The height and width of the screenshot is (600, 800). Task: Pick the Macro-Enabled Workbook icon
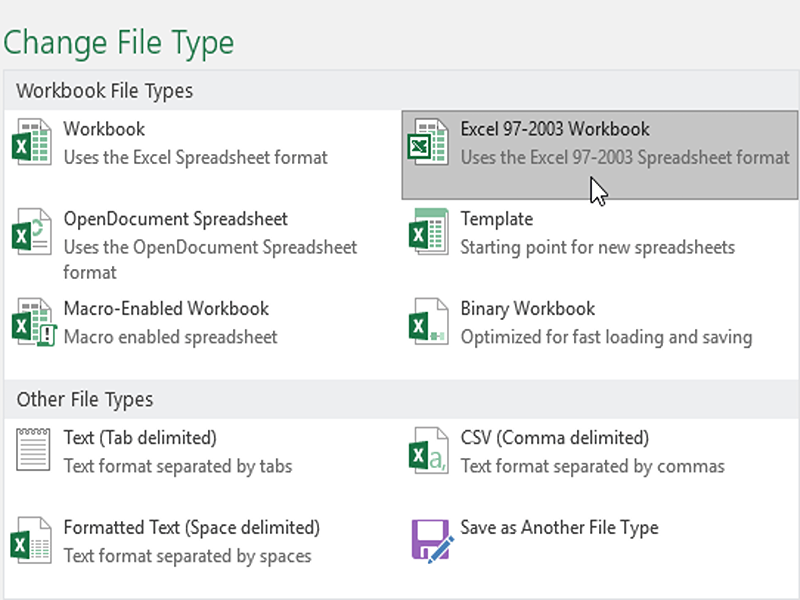[34, 322]
